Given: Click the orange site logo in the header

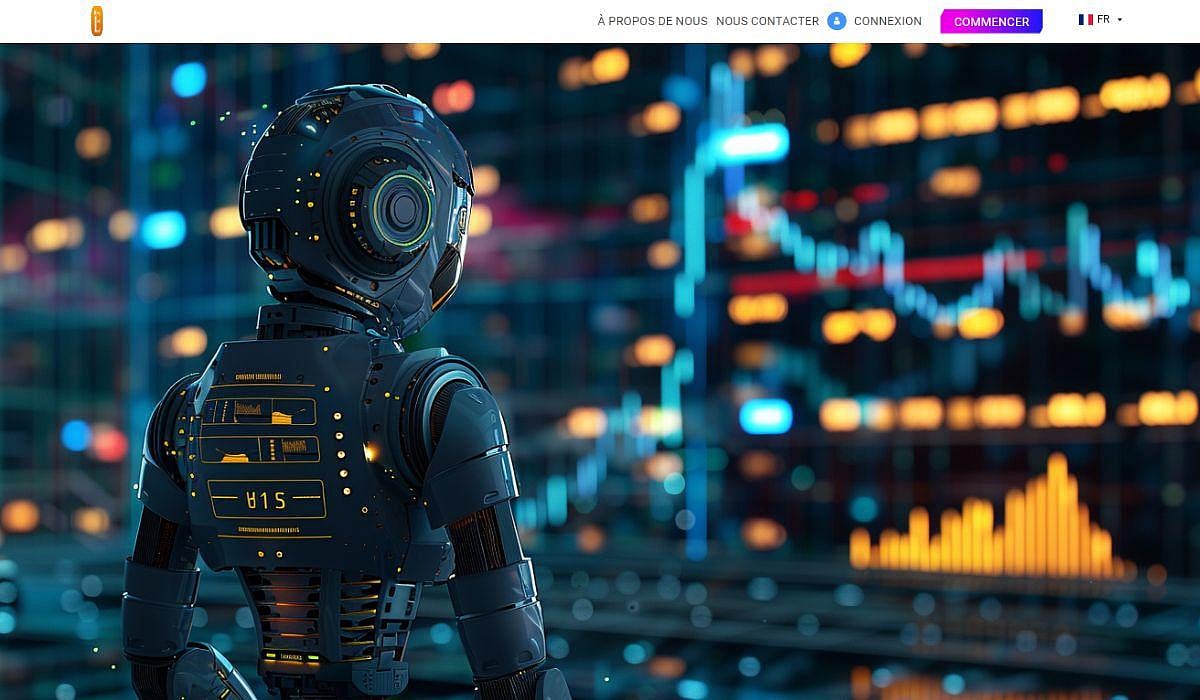Looking at the screenshot, I should pos(97,21).
